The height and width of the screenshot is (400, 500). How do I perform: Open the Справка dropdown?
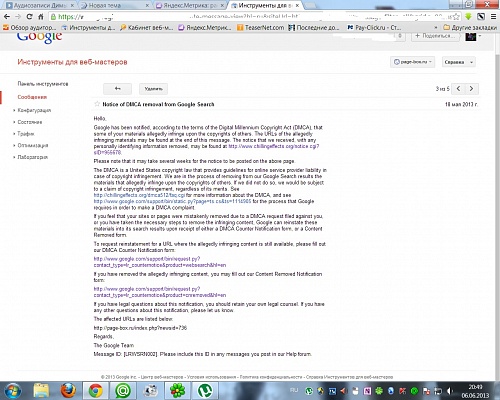coord(459,62)
